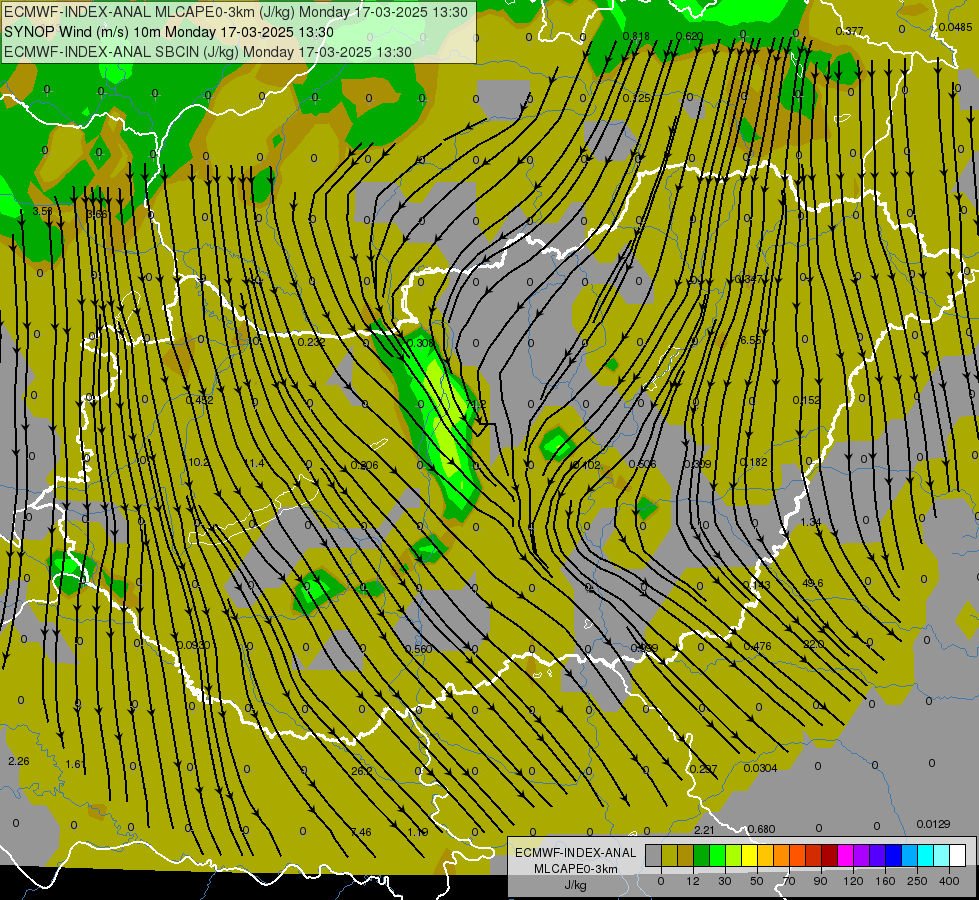This screenshot has width=979, height=900.
Task: Click the map value 0.506
Action: 642,463
